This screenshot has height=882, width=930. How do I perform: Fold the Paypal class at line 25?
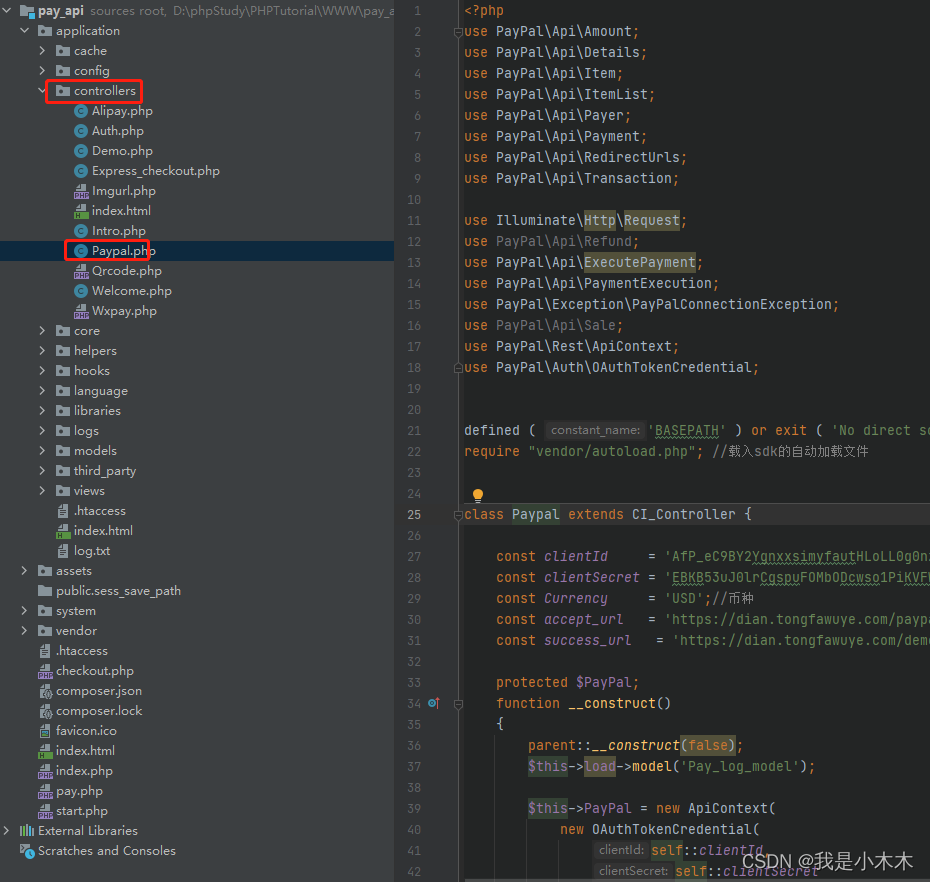coord(458,515)
